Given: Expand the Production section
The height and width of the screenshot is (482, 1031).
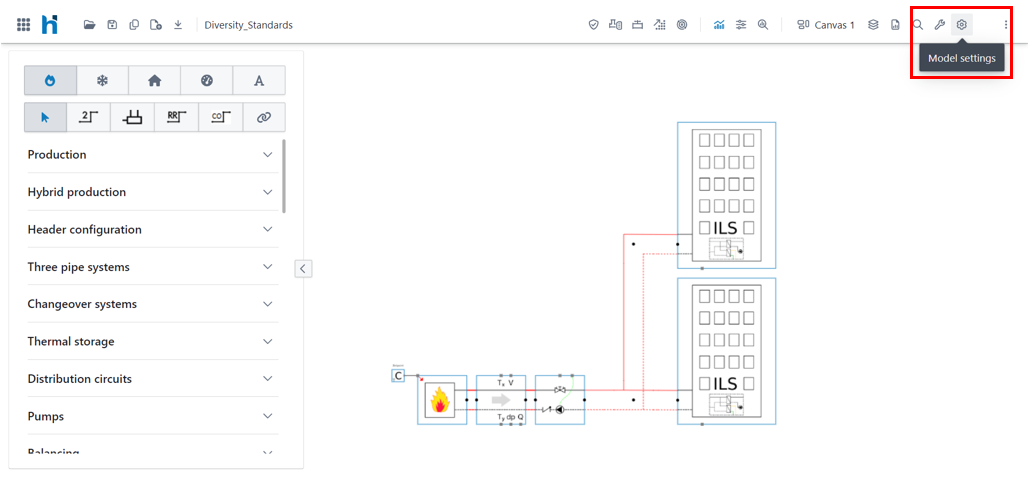Looking at the screenshot, I should pos(150,155).
